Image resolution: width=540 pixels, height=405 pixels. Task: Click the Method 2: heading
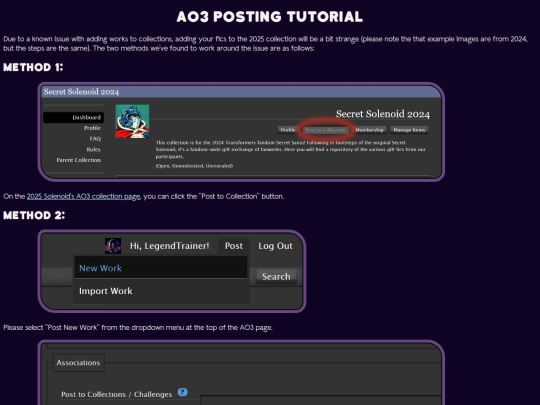click(x=34, y=215)
